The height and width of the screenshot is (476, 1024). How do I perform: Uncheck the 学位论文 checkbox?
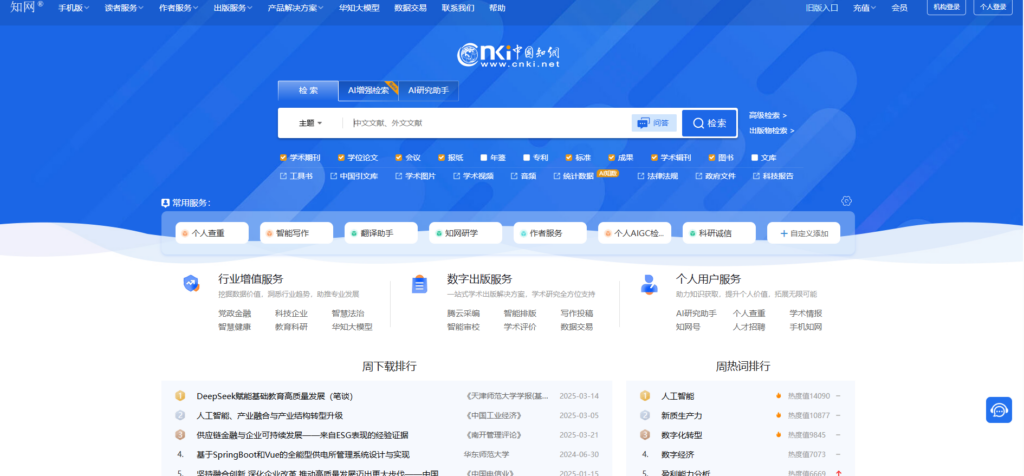pyautogui.click(x=341, y=157)
